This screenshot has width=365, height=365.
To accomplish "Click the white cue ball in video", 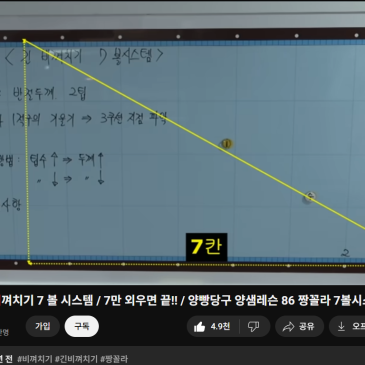I will click(x=310, y=197).
